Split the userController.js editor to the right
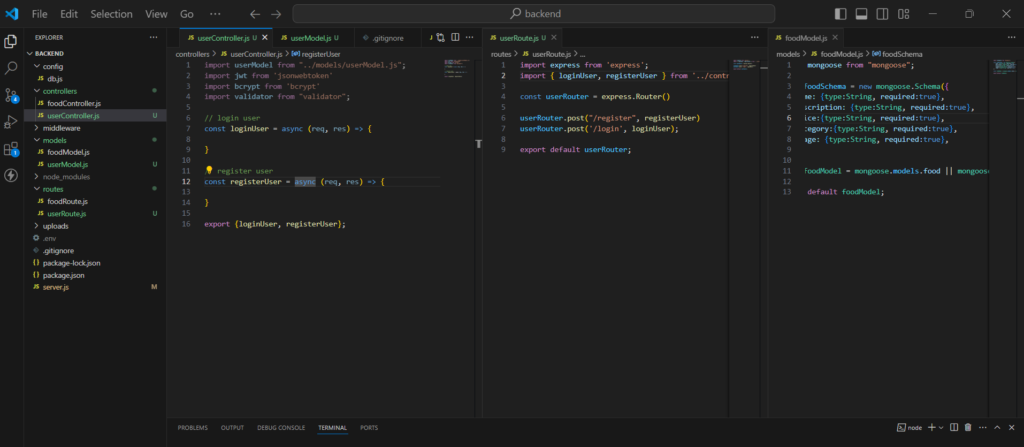The image size is (1024, 447). (x=455, y=37)
